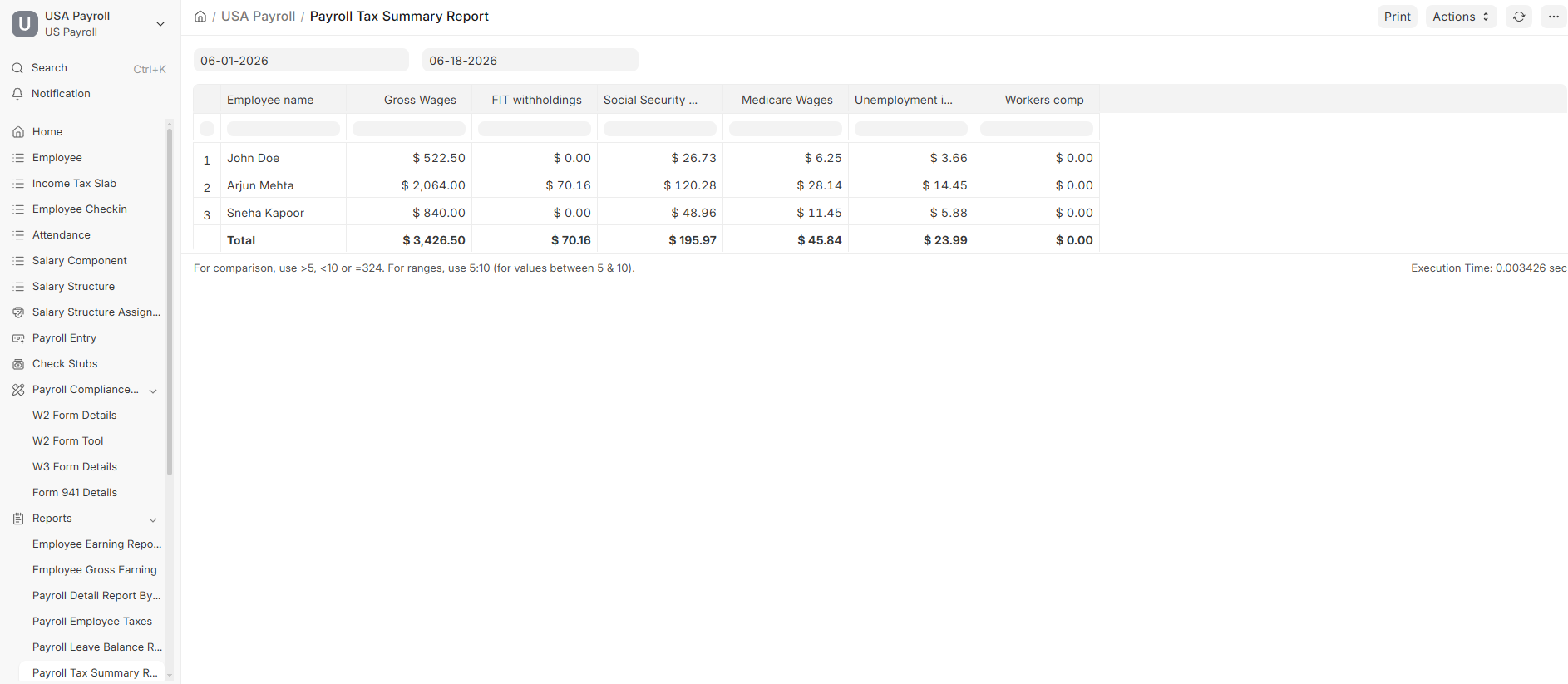Open the three-dots more options menu

pos(1553,17)
